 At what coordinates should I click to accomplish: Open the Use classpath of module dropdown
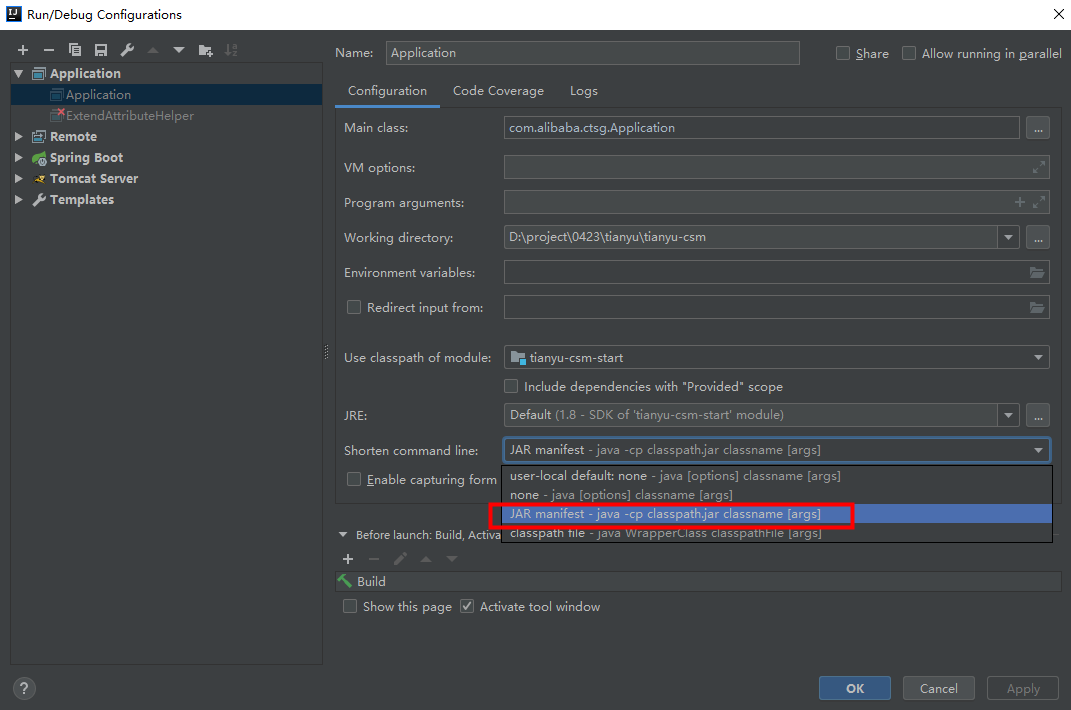click(1038, 356)
